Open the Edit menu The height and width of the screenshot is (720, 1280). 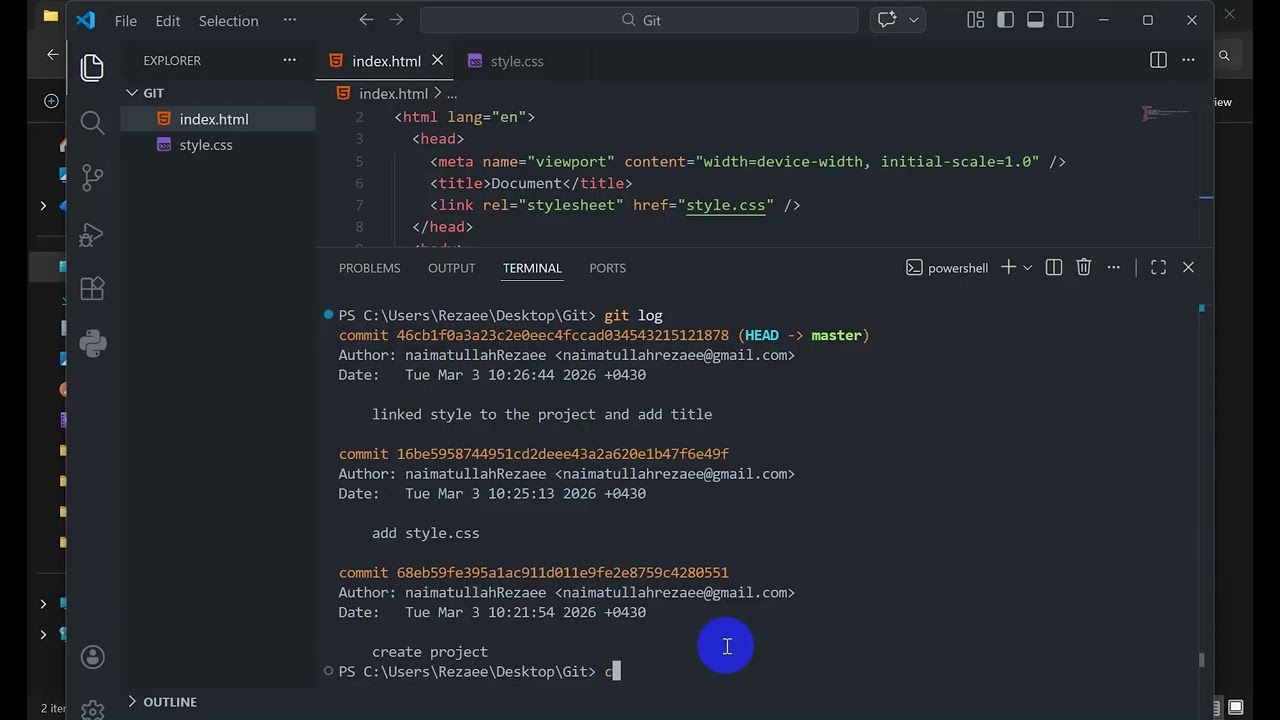coord(168,20)
